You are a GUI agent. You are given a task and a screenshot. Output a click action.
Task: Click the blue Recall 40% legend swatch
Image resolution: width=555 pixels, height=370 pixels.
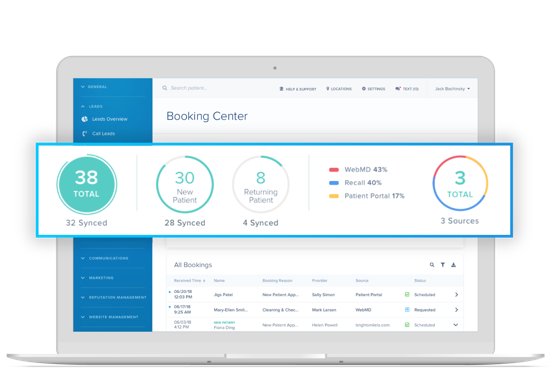point(334,183)
